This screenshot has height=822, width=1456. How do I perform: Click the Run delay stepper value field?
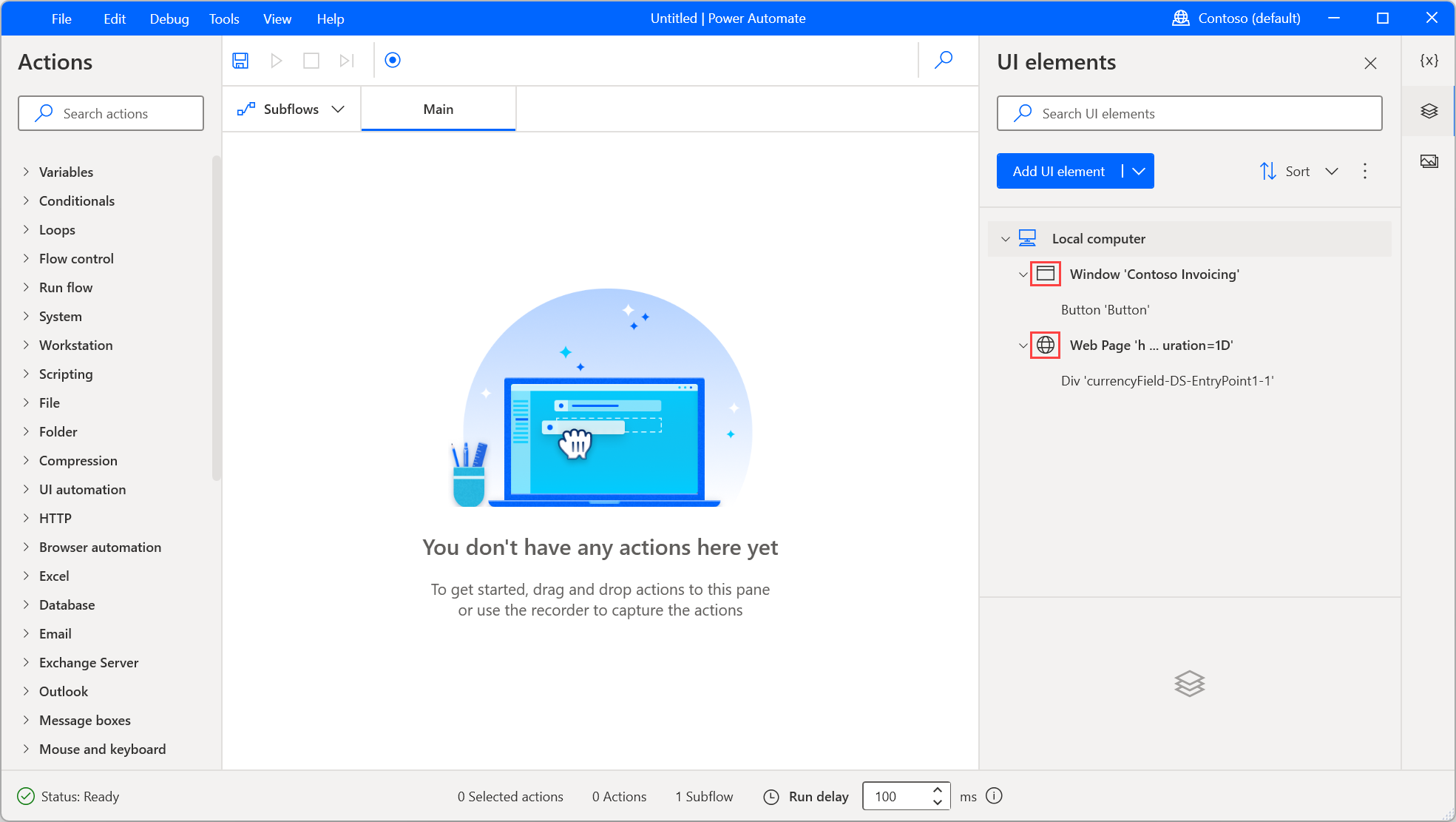point(894,796)
